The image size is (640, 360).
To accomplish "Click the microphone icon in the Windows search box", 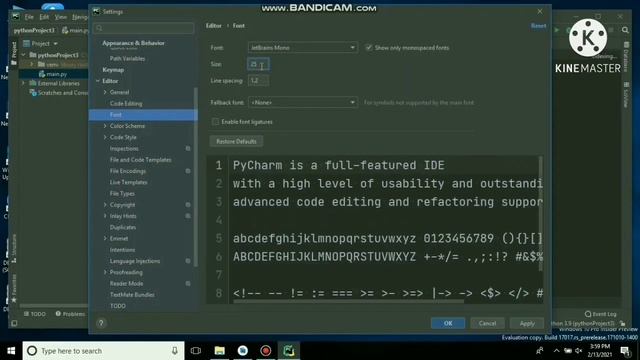I will pyautogui.click(x=175, y=351).
